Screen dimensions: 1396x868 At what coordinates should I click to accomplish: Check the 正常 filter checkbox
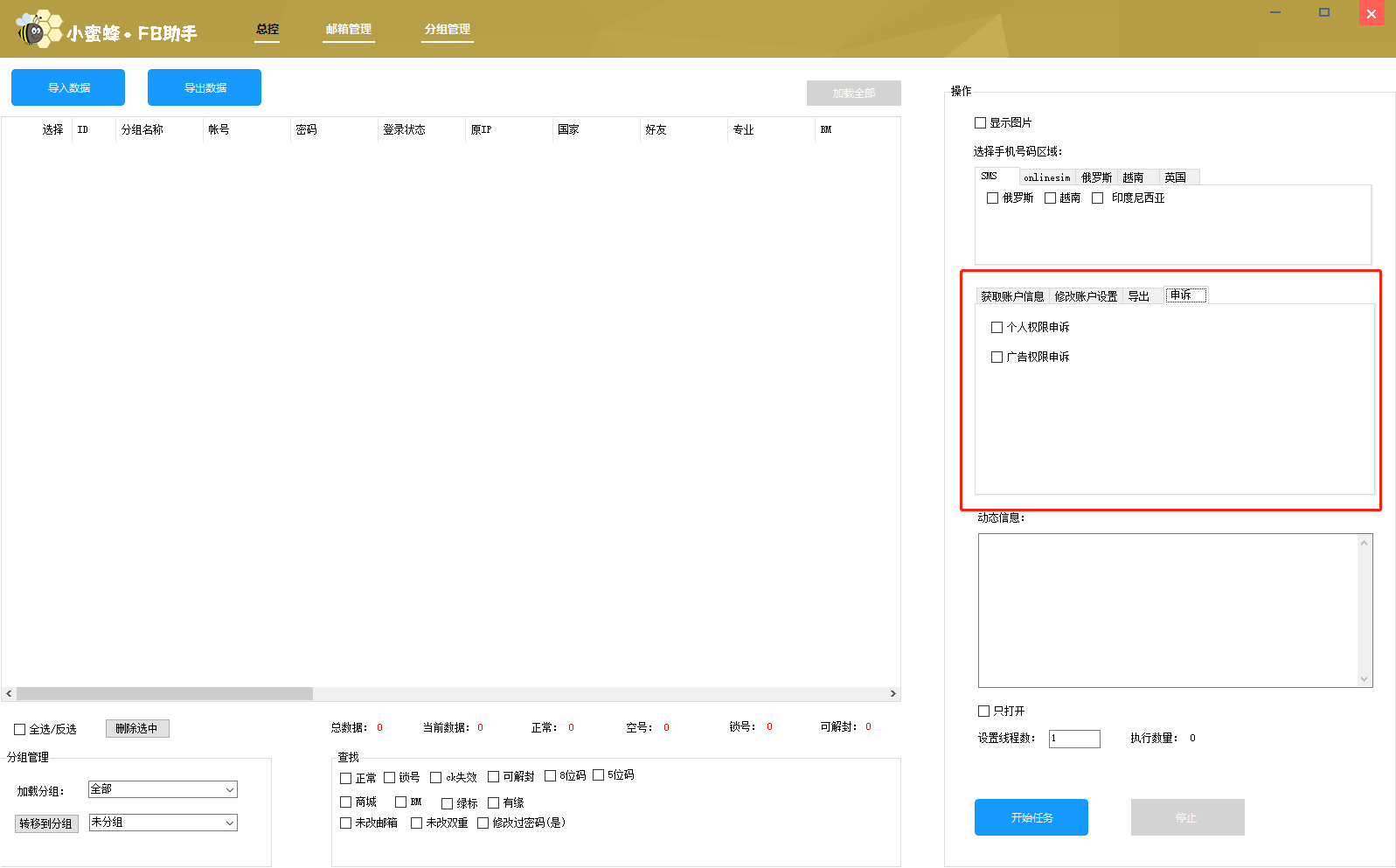pos(346,779)
